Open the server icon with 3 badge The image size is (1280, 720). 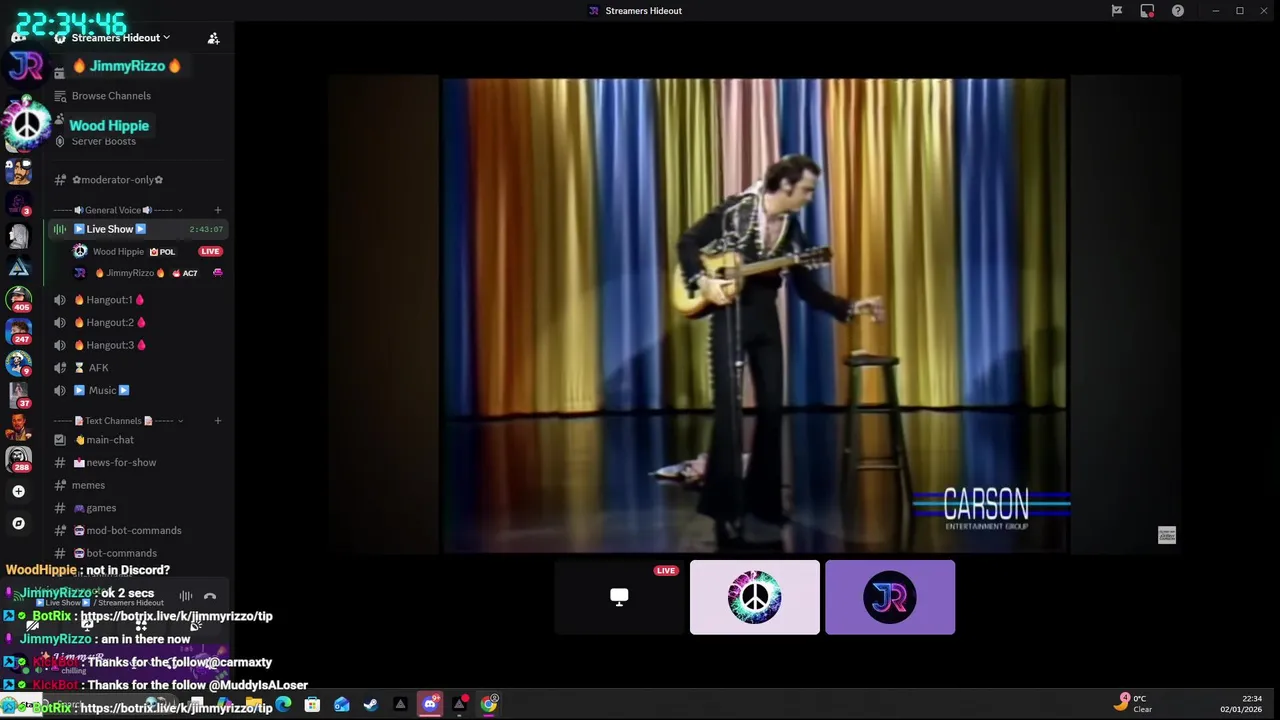pos(19,203)
